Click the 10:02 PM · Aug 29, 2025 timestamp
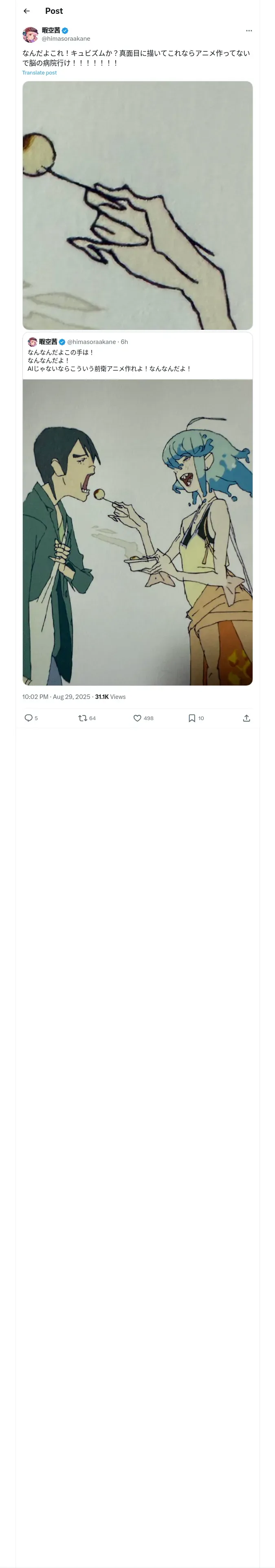Screen dimensions: 275x1568 (x=56, y=697)
